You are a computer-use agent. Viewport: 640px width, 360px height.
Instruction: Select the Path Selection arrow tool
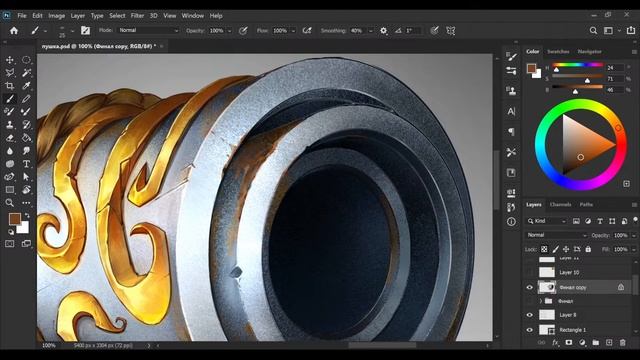tap(26, 177)
